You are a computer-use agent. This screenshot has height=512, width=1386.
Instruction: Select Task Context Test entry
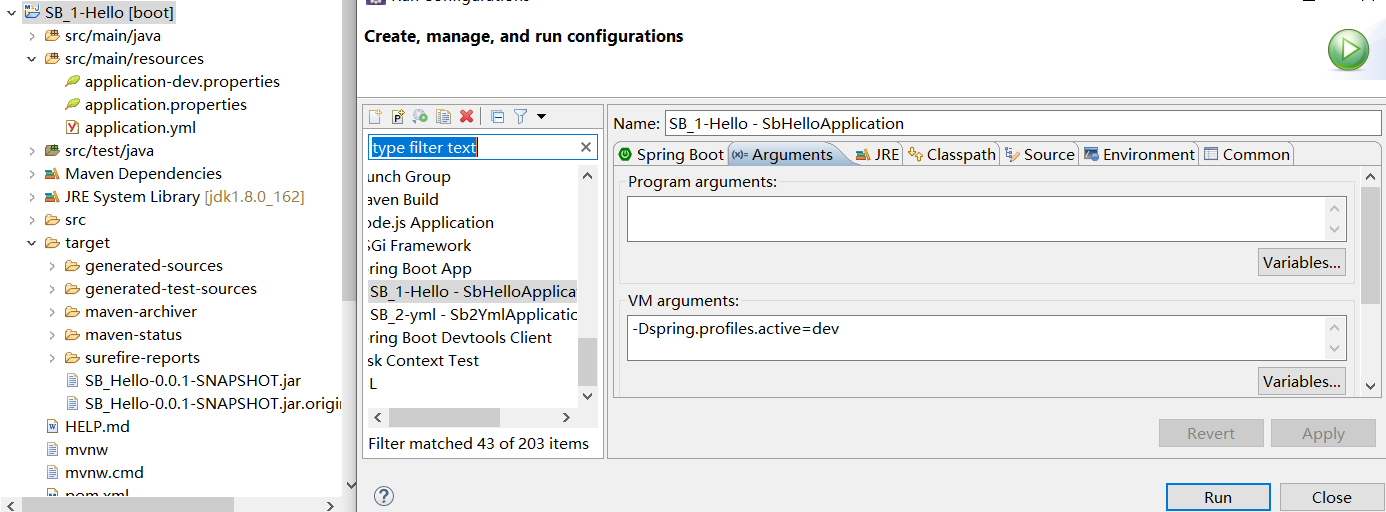pyautogui.click(x=424, y=360)
